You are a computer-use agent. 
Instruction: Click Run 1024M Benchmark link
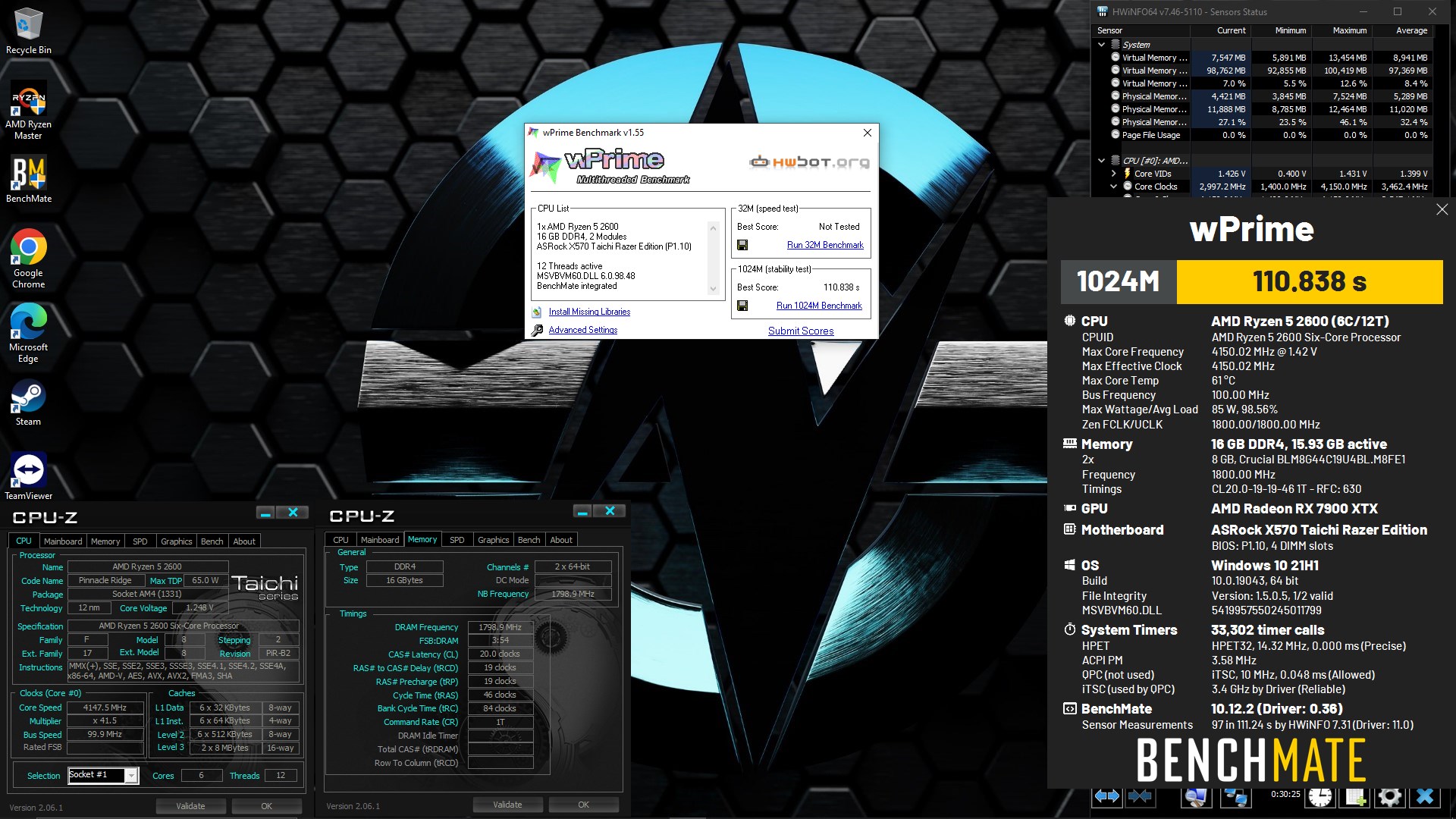click(819, 306)
